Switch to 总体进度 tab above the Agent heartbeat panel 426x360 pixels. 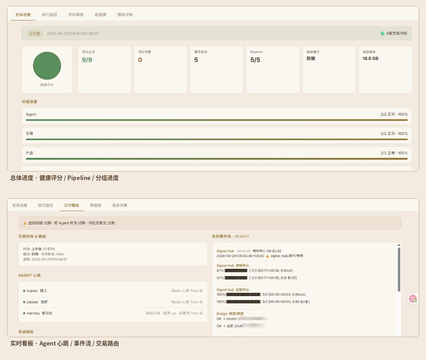(x=20, y=205)
